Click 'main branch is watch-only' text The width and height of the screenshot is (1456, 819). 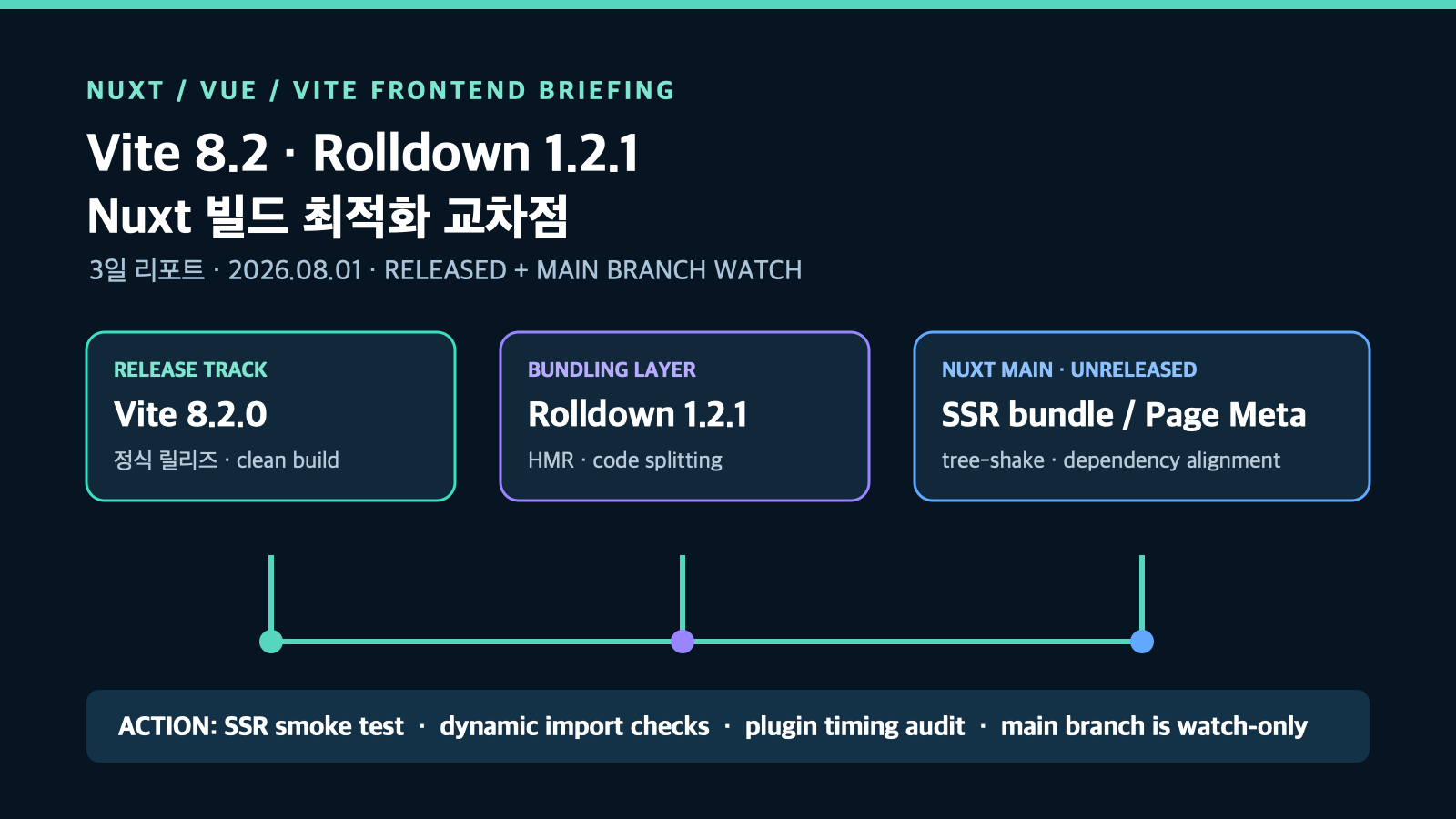pyautogui.click(x=1154, y=726)
